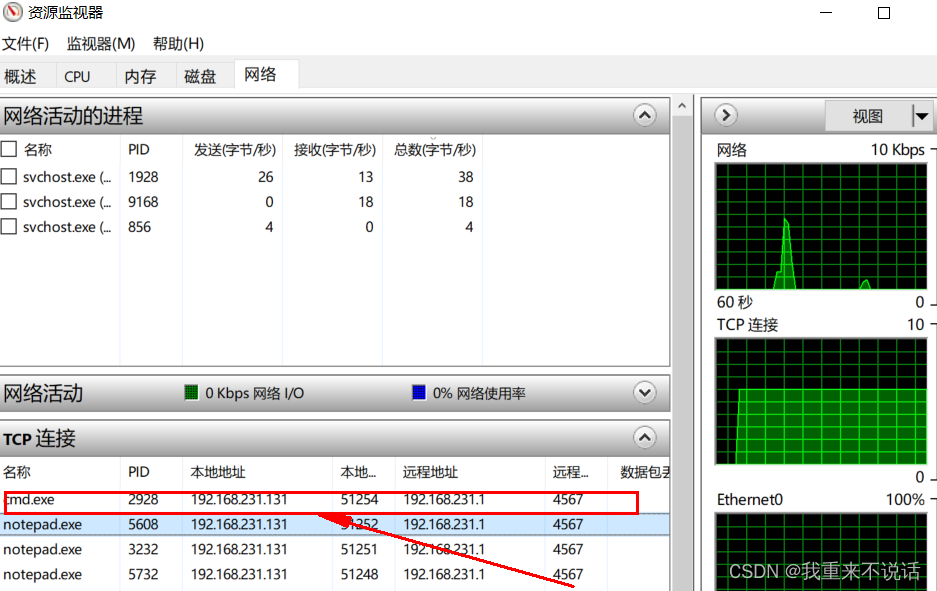
Task: Switch to the 内存 tab
Action: 146,76
